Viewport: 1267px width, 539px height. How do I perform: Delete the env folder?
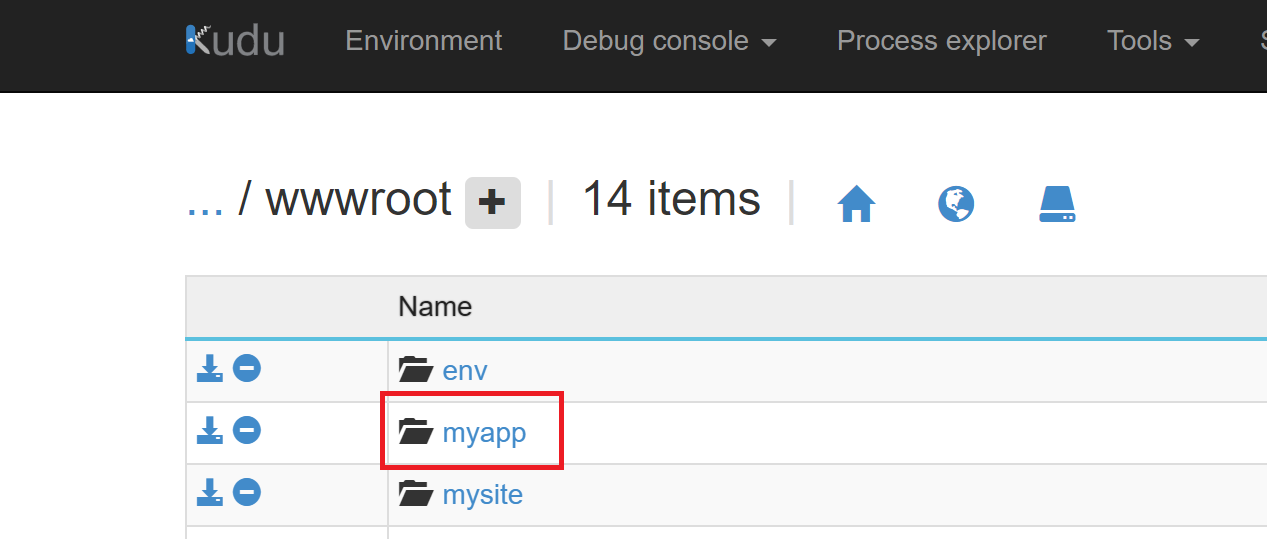coord(247,369)
